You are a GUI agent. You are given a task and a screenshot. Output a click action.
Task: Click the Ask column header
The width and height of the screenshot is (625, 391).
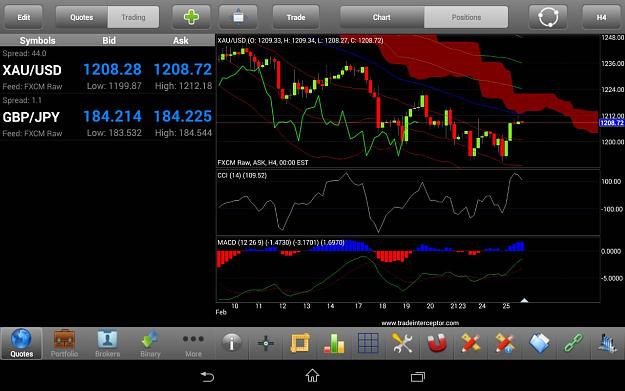point(181,40)
